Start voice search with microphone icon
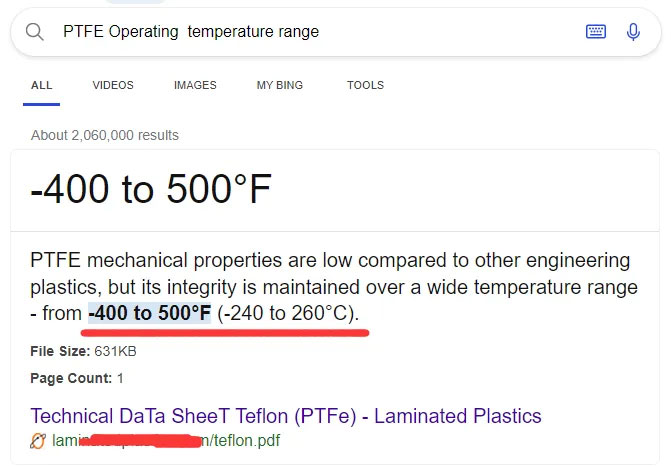 point(633,32)
